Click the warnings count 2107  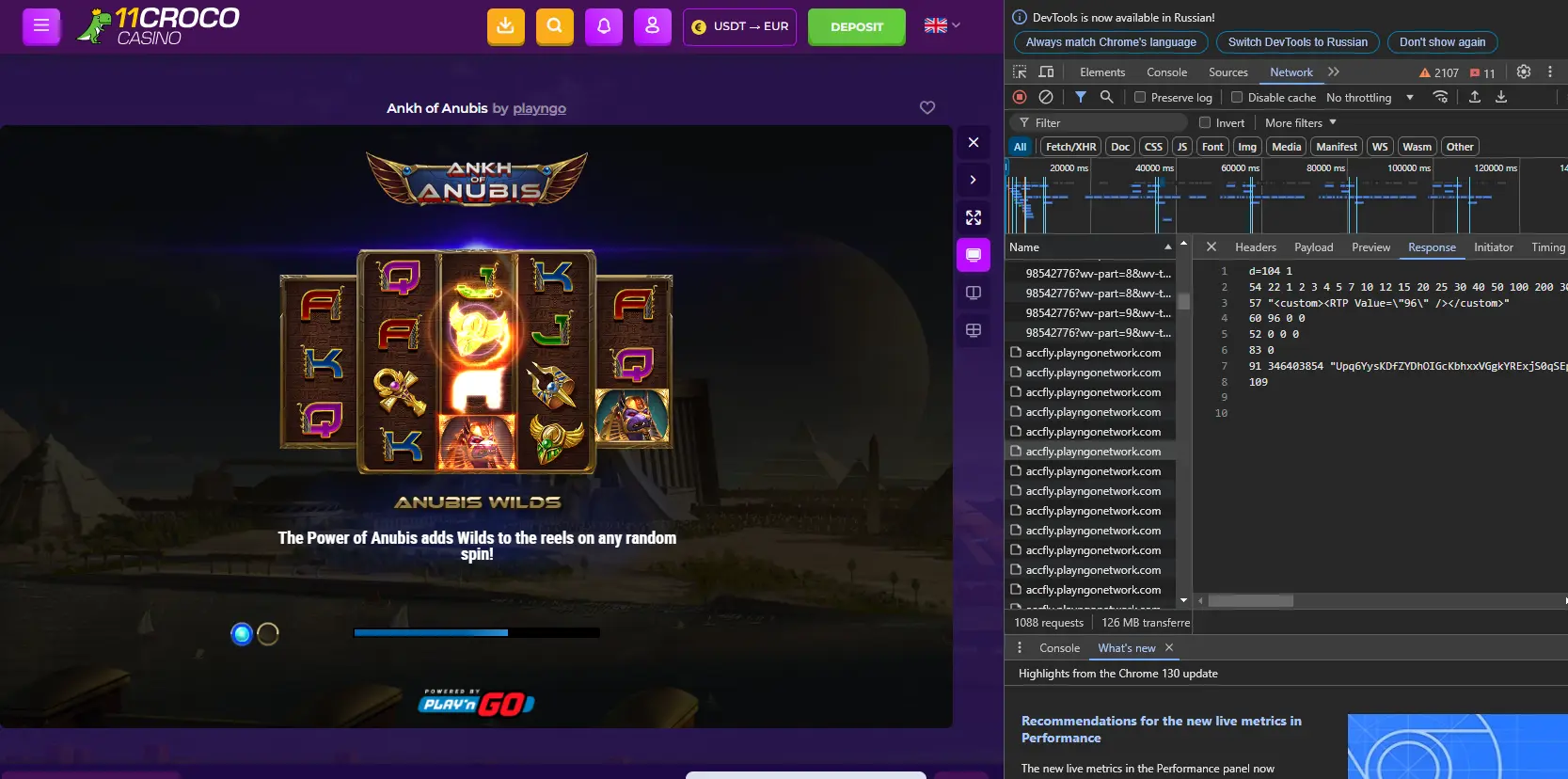tap(1439, 72)
